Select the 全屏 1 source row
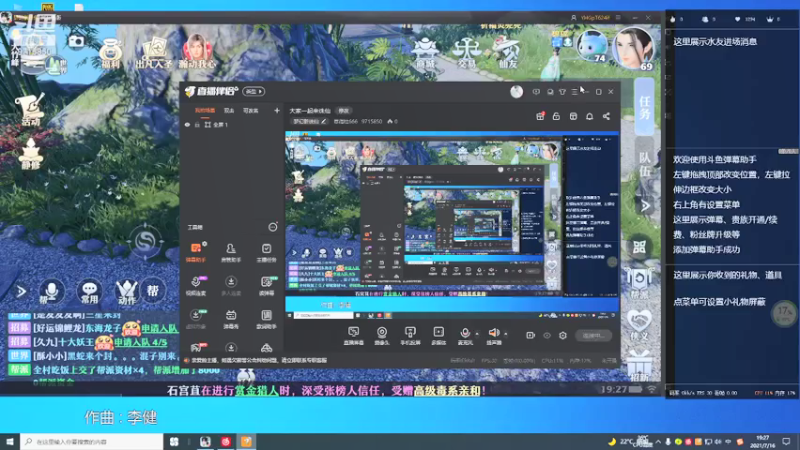This screenshot has width=800, height=450. pyautogui.click(x=232, y=124)
